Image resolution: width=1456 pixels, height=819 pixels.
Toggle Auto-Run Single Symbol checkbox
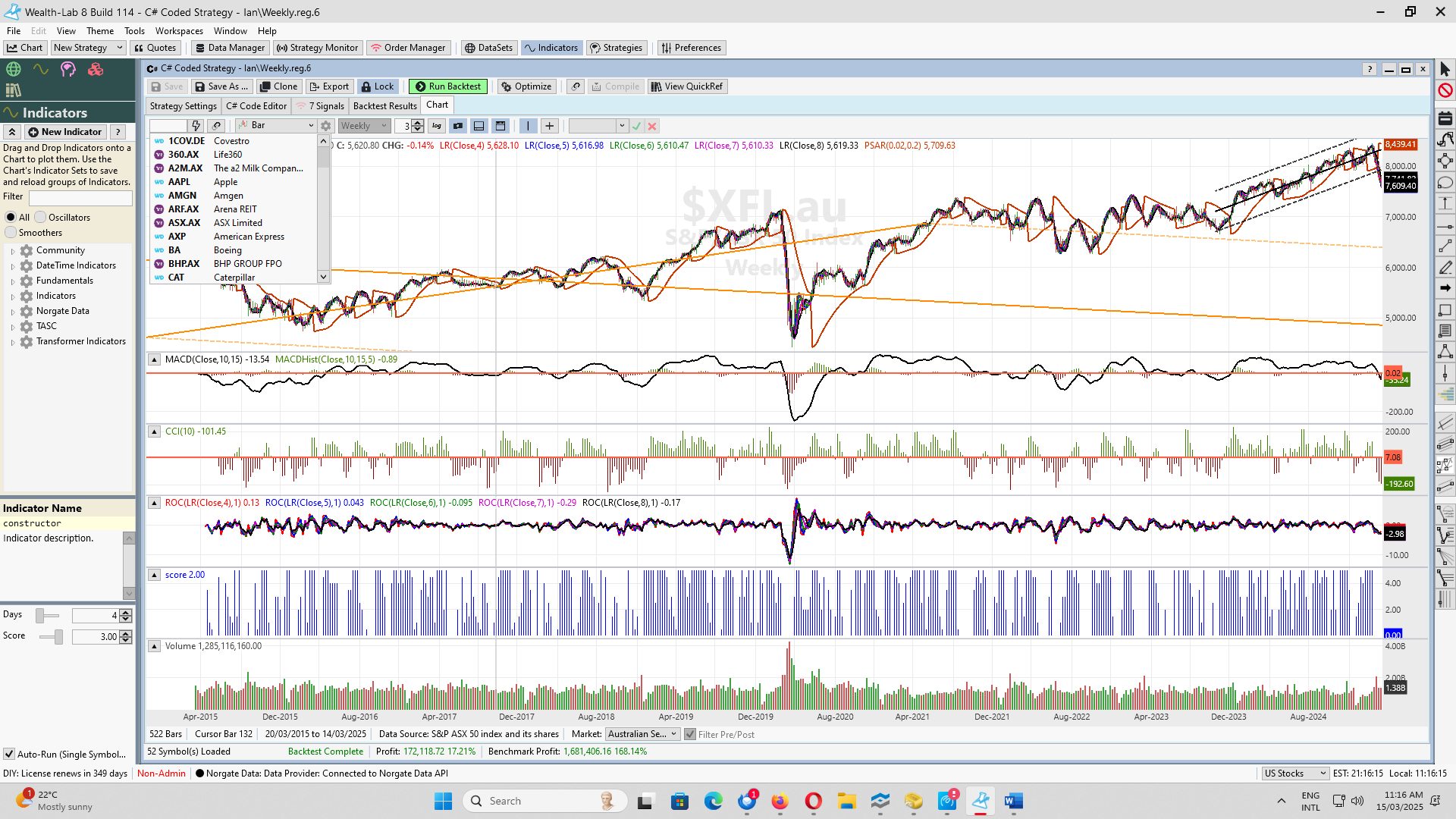[9, 755]
